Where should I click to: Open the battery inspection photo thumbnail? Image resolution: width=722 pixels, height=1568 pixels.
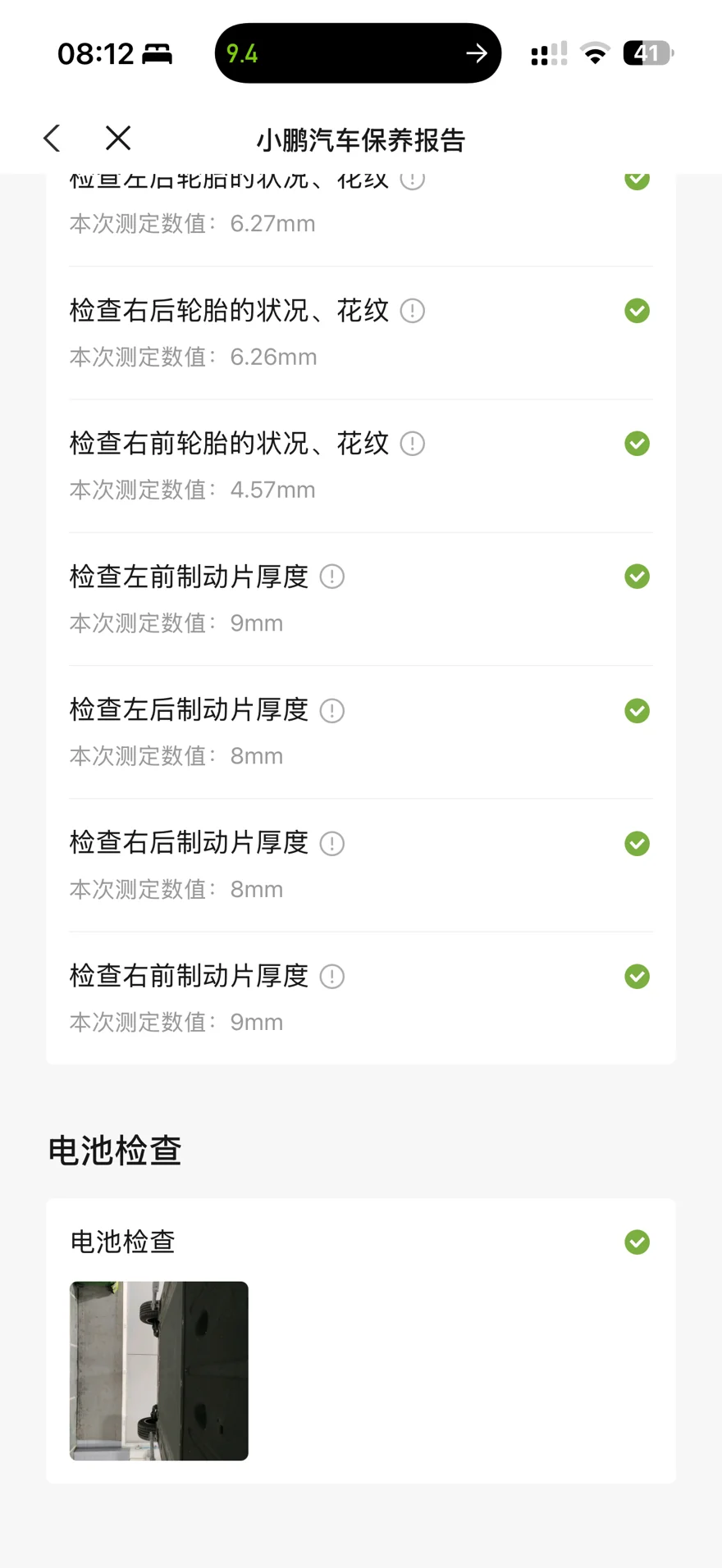point(159,1370)
